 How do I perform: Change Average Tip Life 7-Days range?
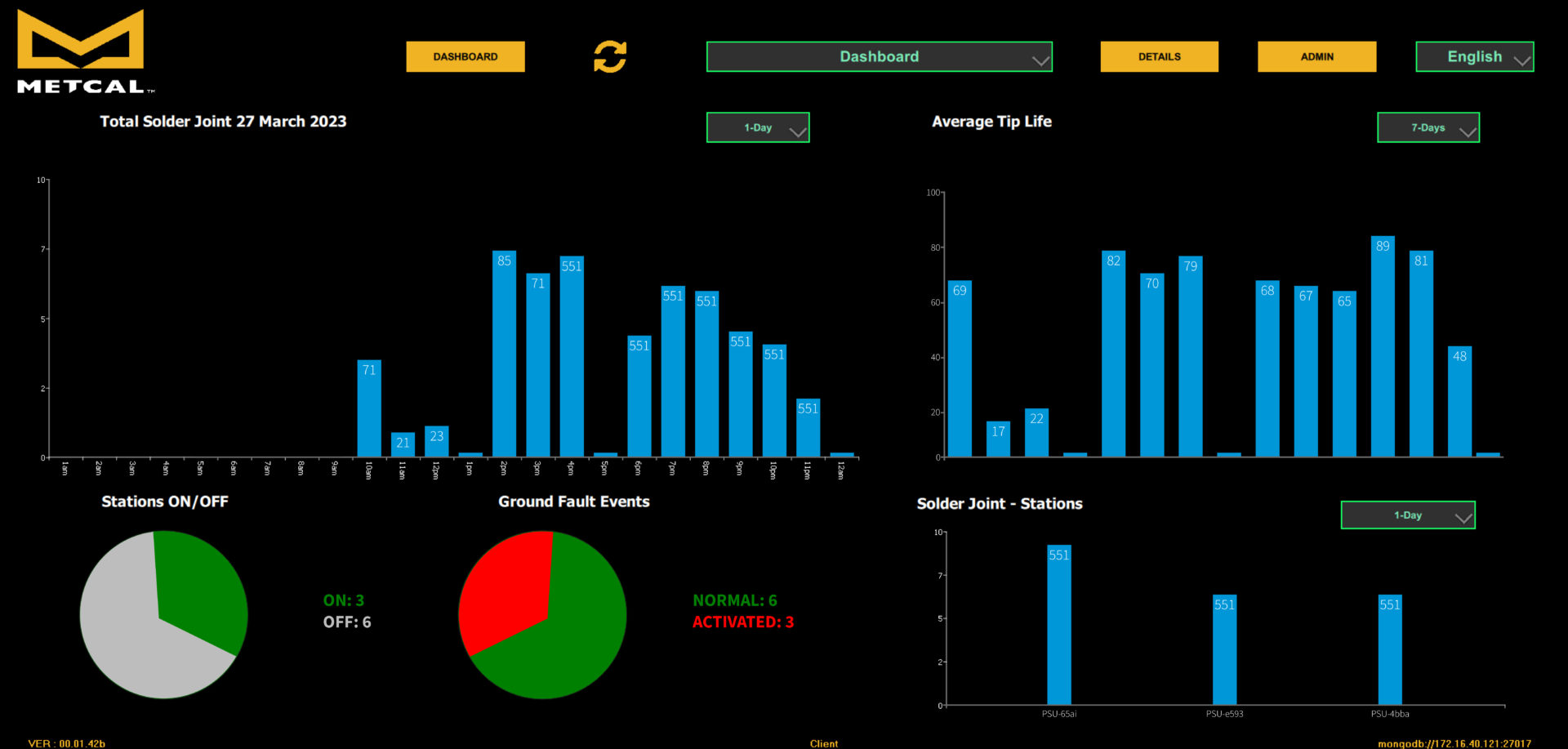pos(1428,128)
